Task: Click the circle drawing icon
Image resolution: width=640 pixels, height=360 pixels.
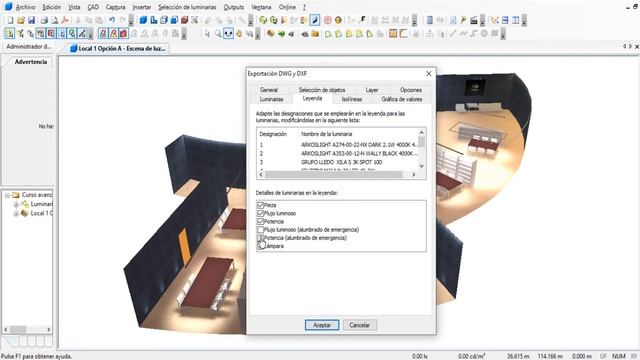Action: point(484,33)
